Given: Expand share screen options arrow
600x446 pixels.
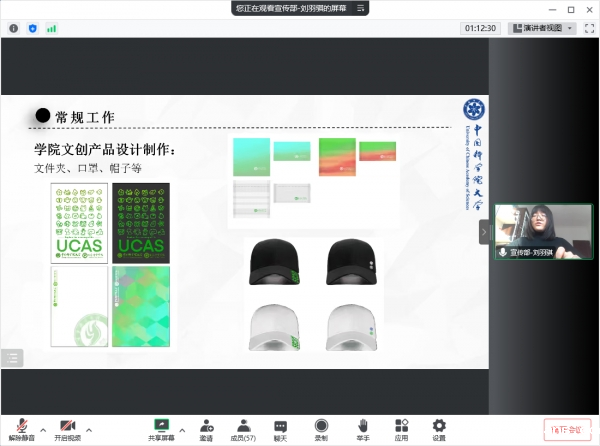Looking at the screenshot, I should tap(182, 429).
